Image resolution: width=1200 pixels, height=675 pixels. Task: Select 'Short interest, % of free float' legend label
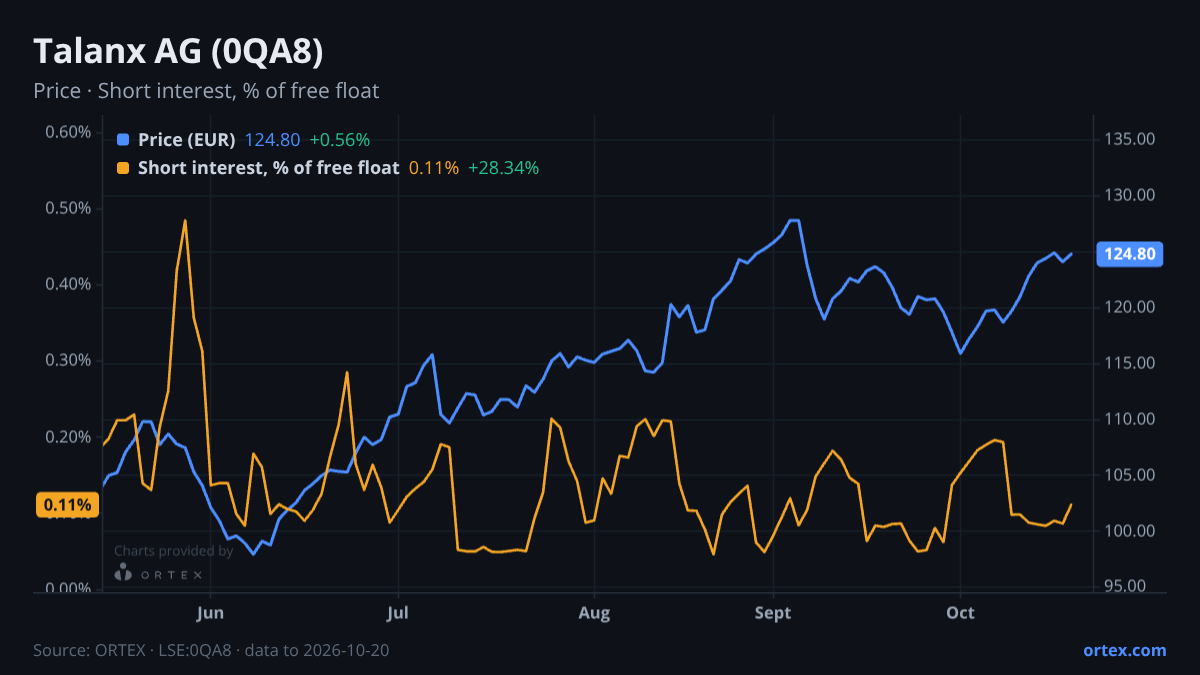click(x=269, y=168)
